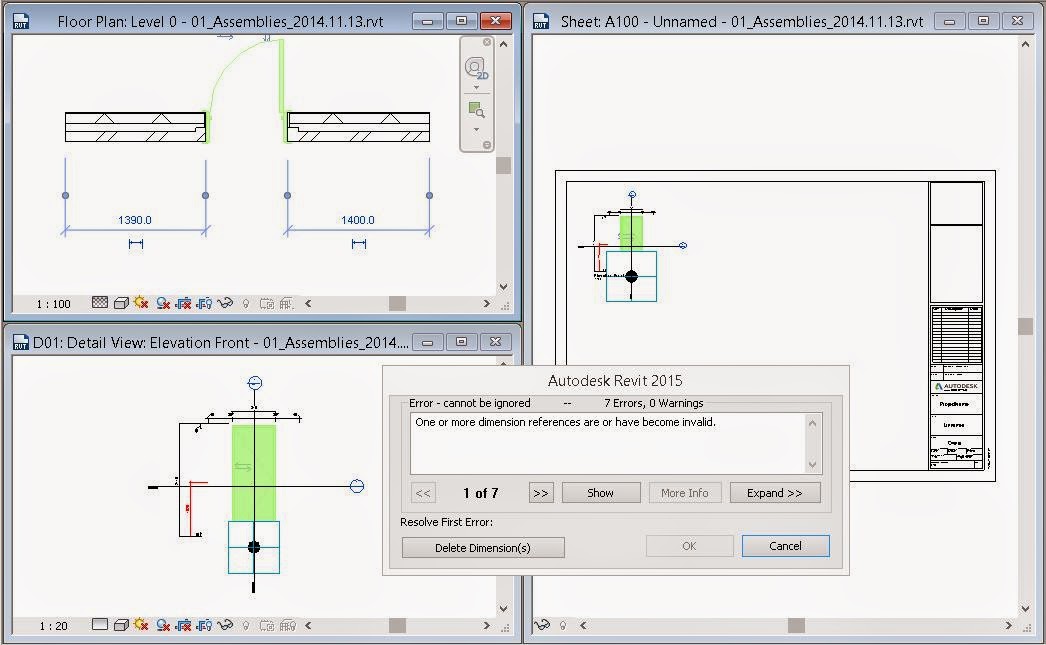Click the RVT icon of Floor Plan window
This screenshot has height=645, width=1046.
(20, 21)
